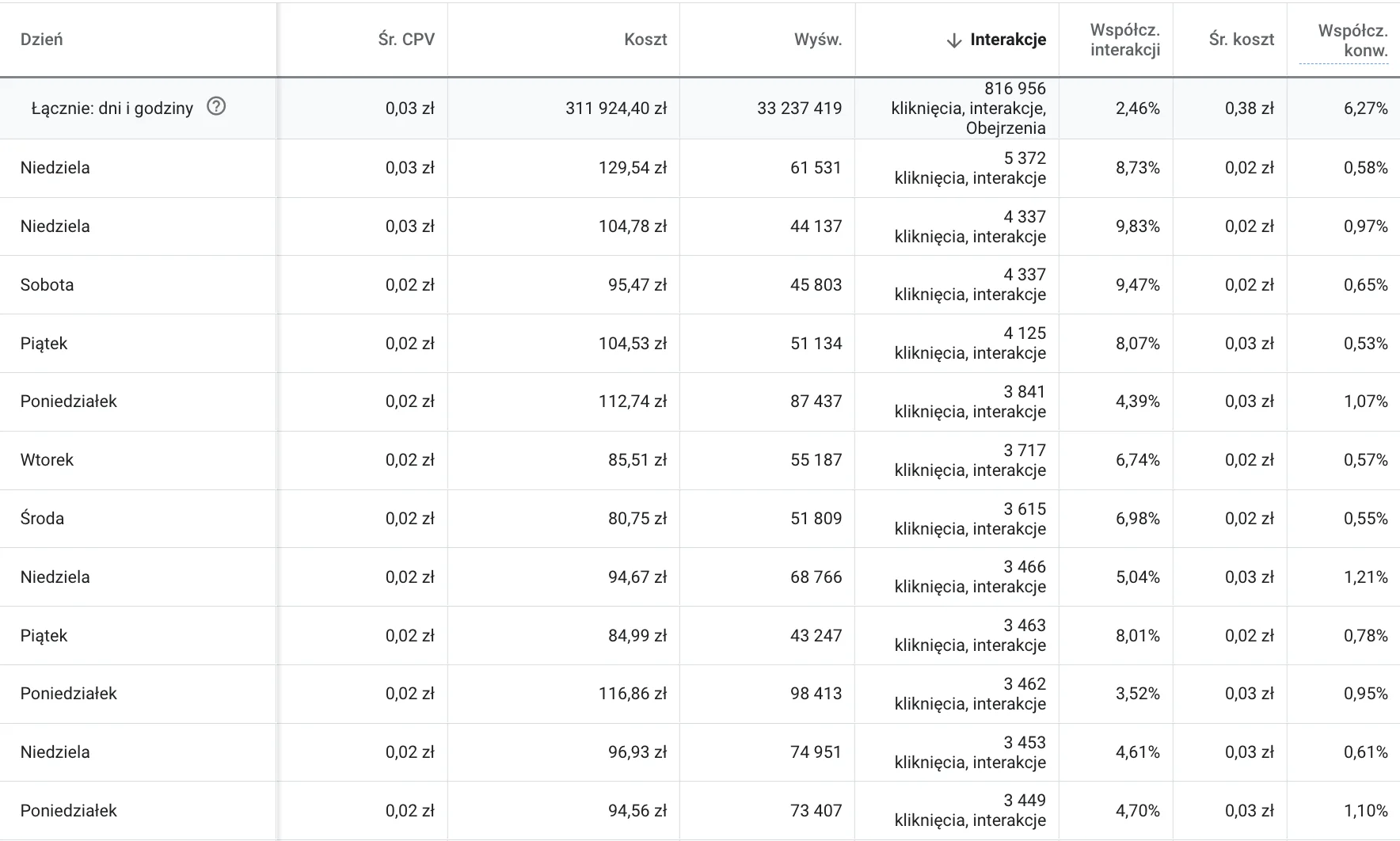Select the Wtorek row label

click(x=48, y=460)
